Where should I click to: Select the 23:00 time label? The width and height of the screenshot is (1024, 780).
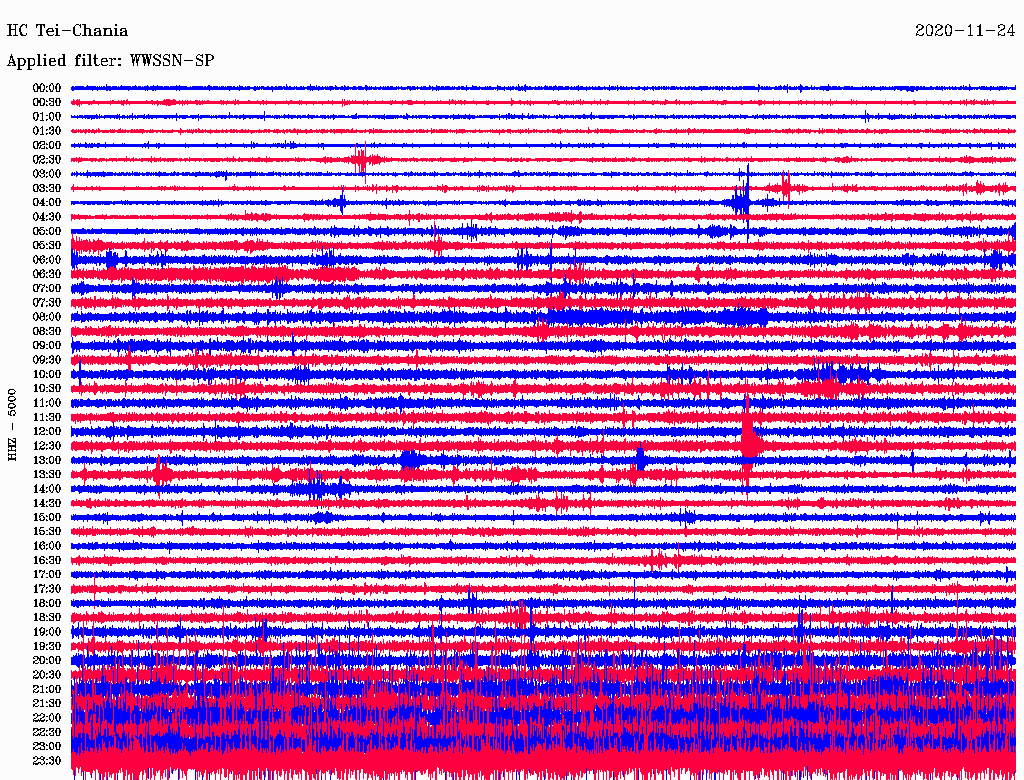(x=47, y=747)
